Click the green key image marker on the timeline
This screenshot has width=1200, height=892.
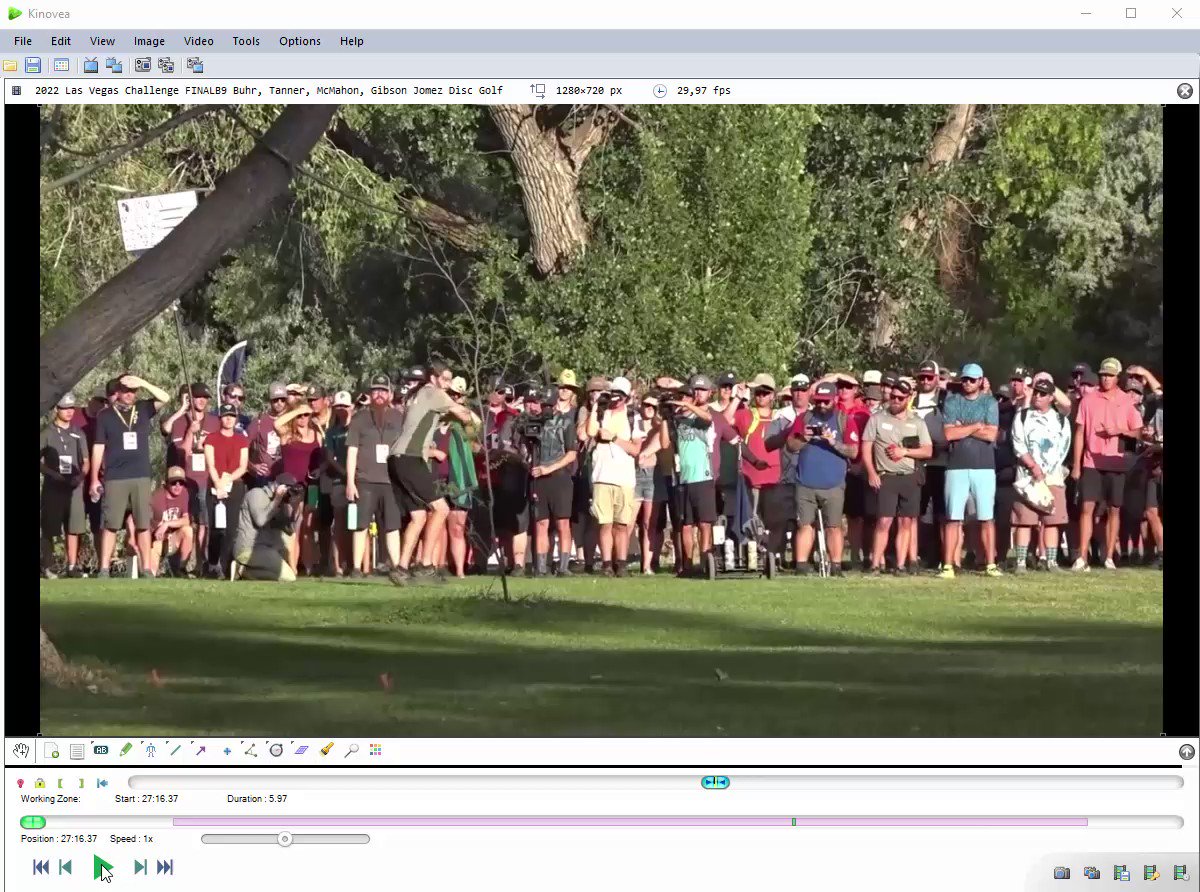pyautogui.click(x=794, y=822)
